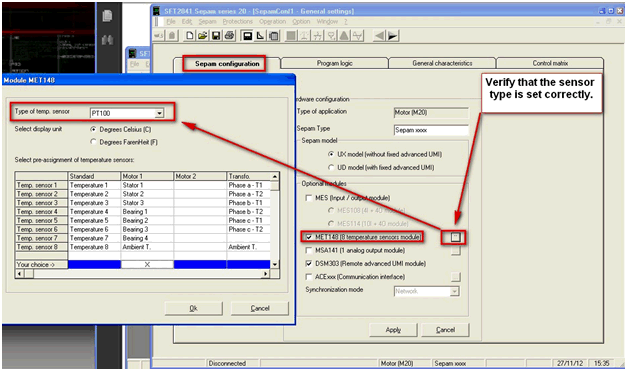Click Cancel in the Module MET148 dialog

(x=260, y=308)
